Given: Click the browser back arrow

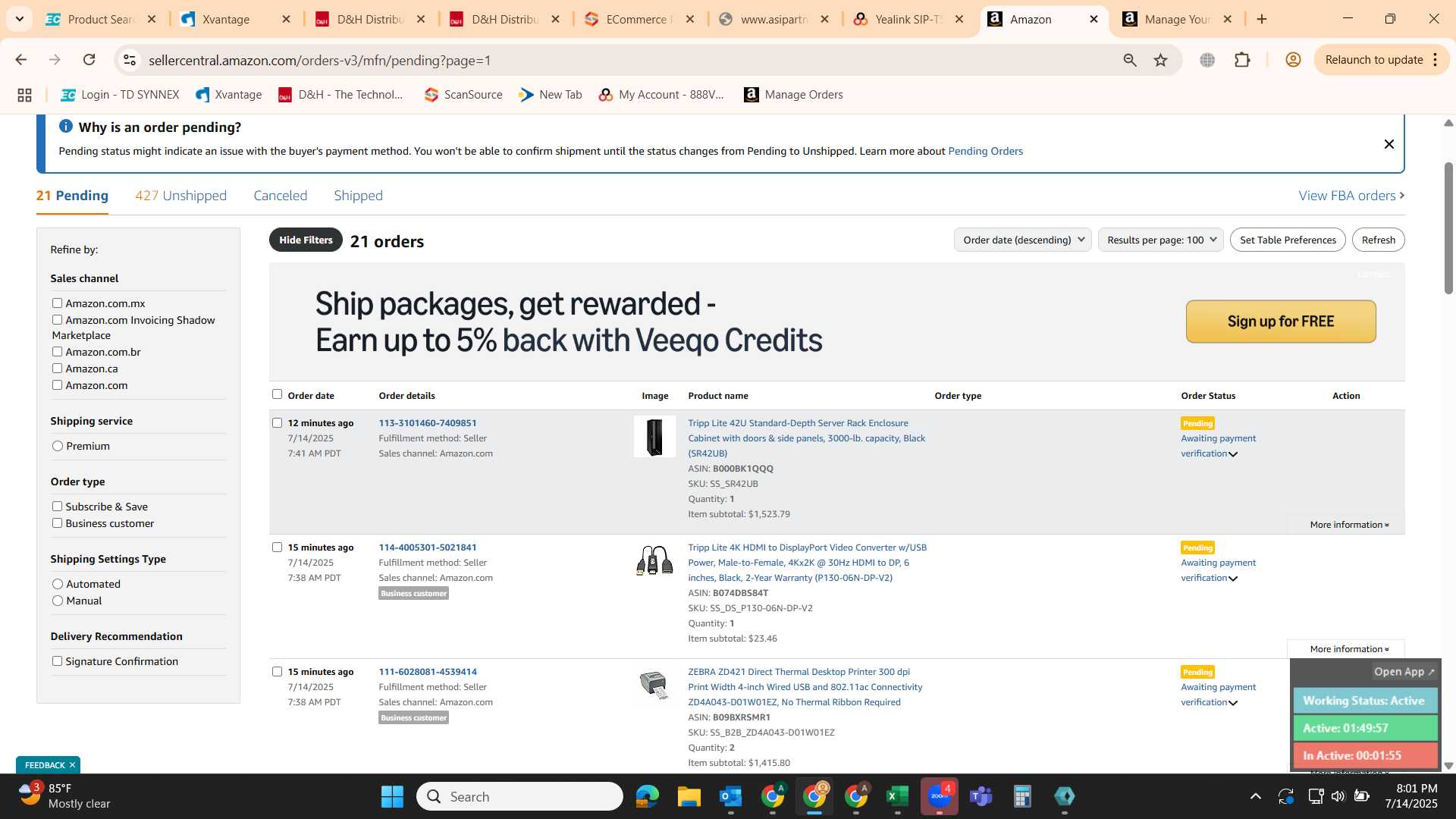Looking at the screenshot, I should (x=21, y=60).
